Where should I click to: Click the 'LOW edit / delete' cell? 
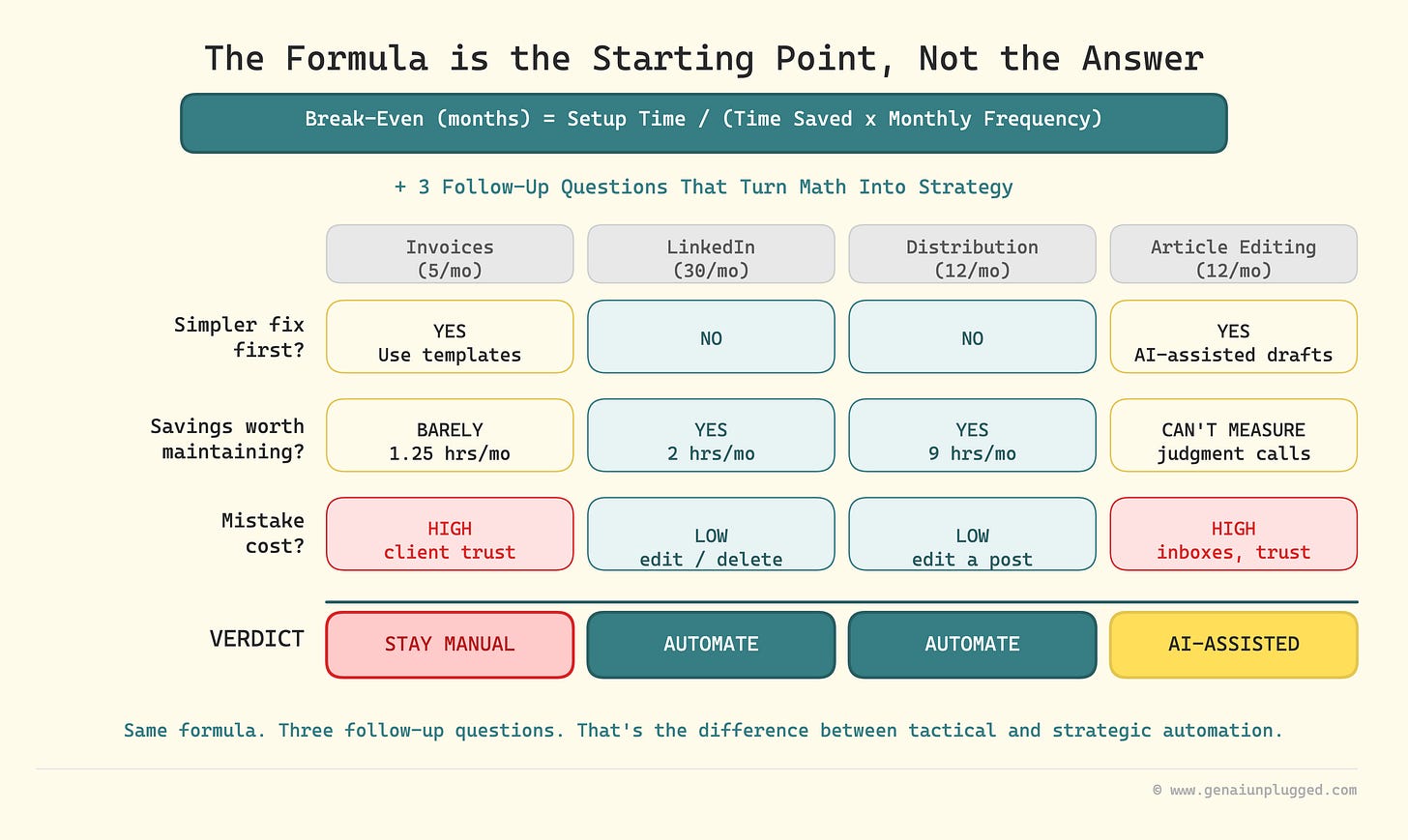tap(711, 534)
